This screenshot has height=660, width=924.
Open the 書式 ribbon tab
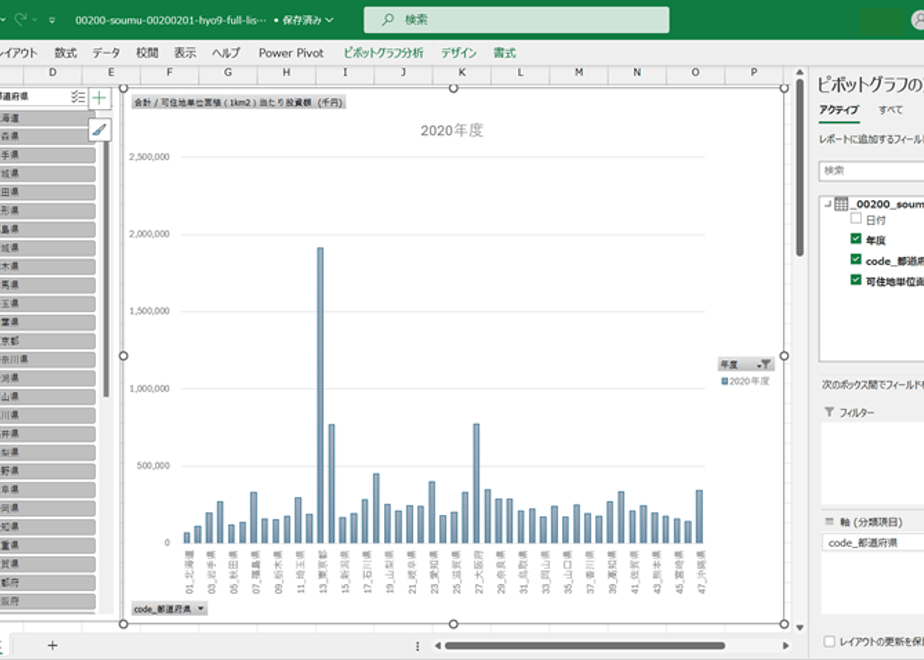tap(504, 53)
